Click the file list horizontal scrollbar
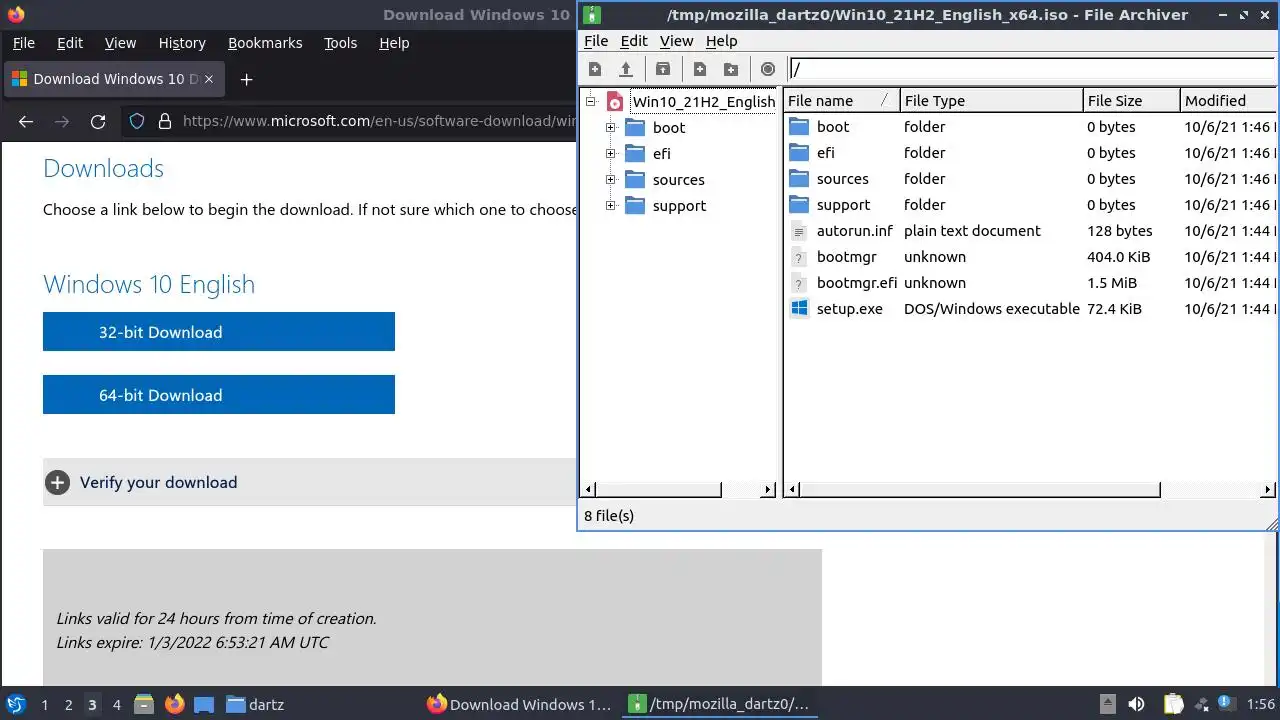1280x720 pixels. pyautogui.click(x=980, y=490)
